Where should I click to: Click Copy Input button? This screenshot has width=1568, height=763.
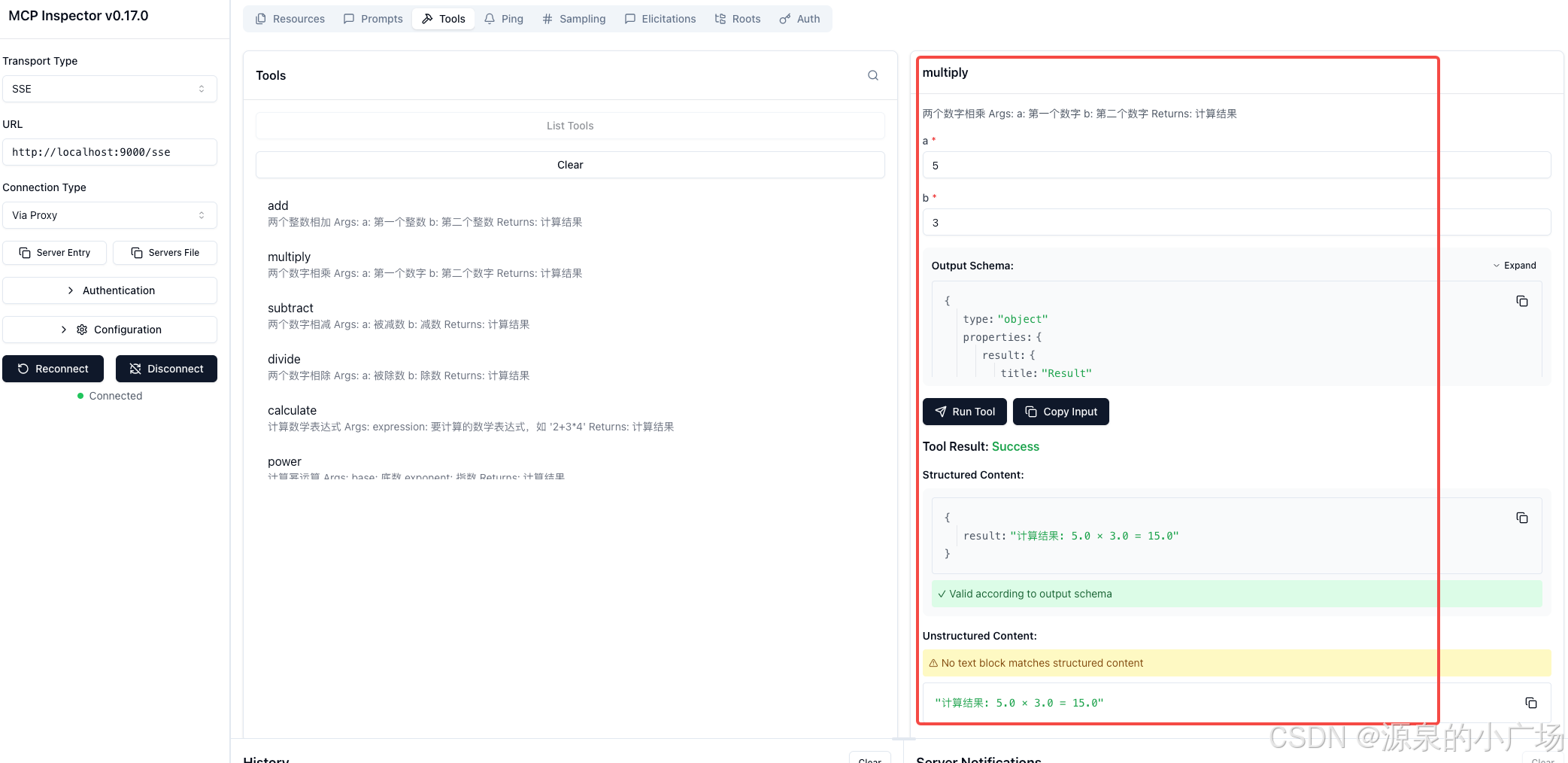(1060, 412)
